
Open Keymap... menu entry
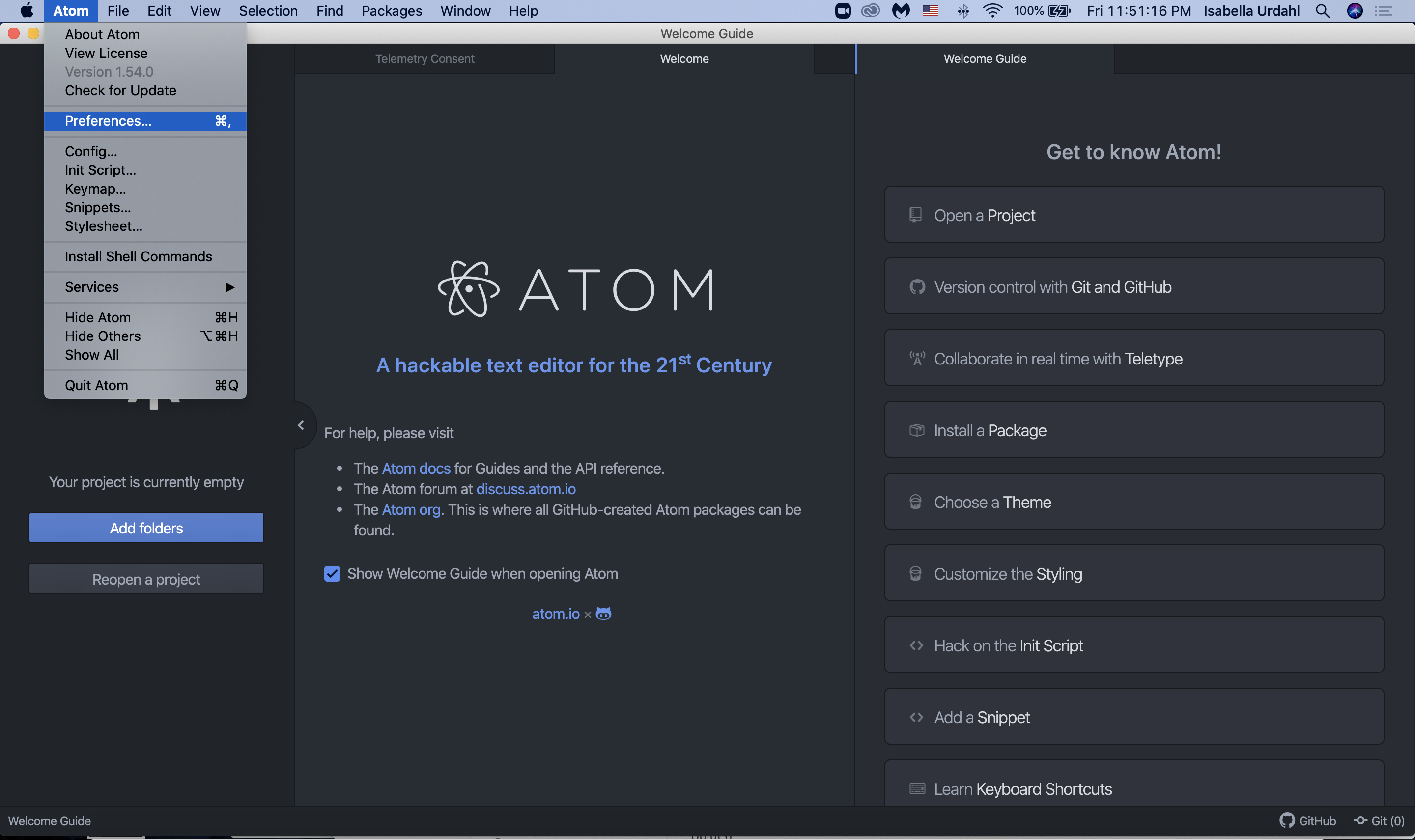[145, 189]
